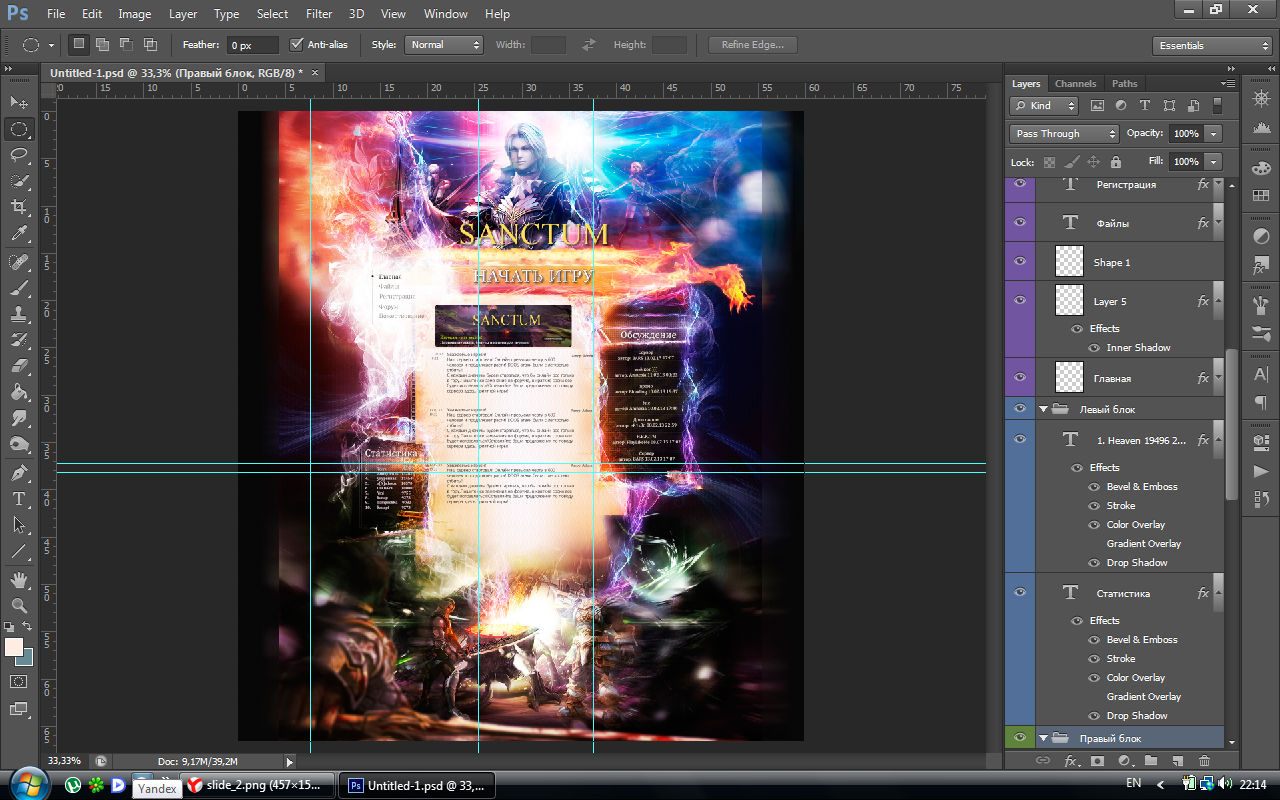Select the Eyedropper tool
The height and width of the screenshot is (800, 1280).
click(19, 233)
